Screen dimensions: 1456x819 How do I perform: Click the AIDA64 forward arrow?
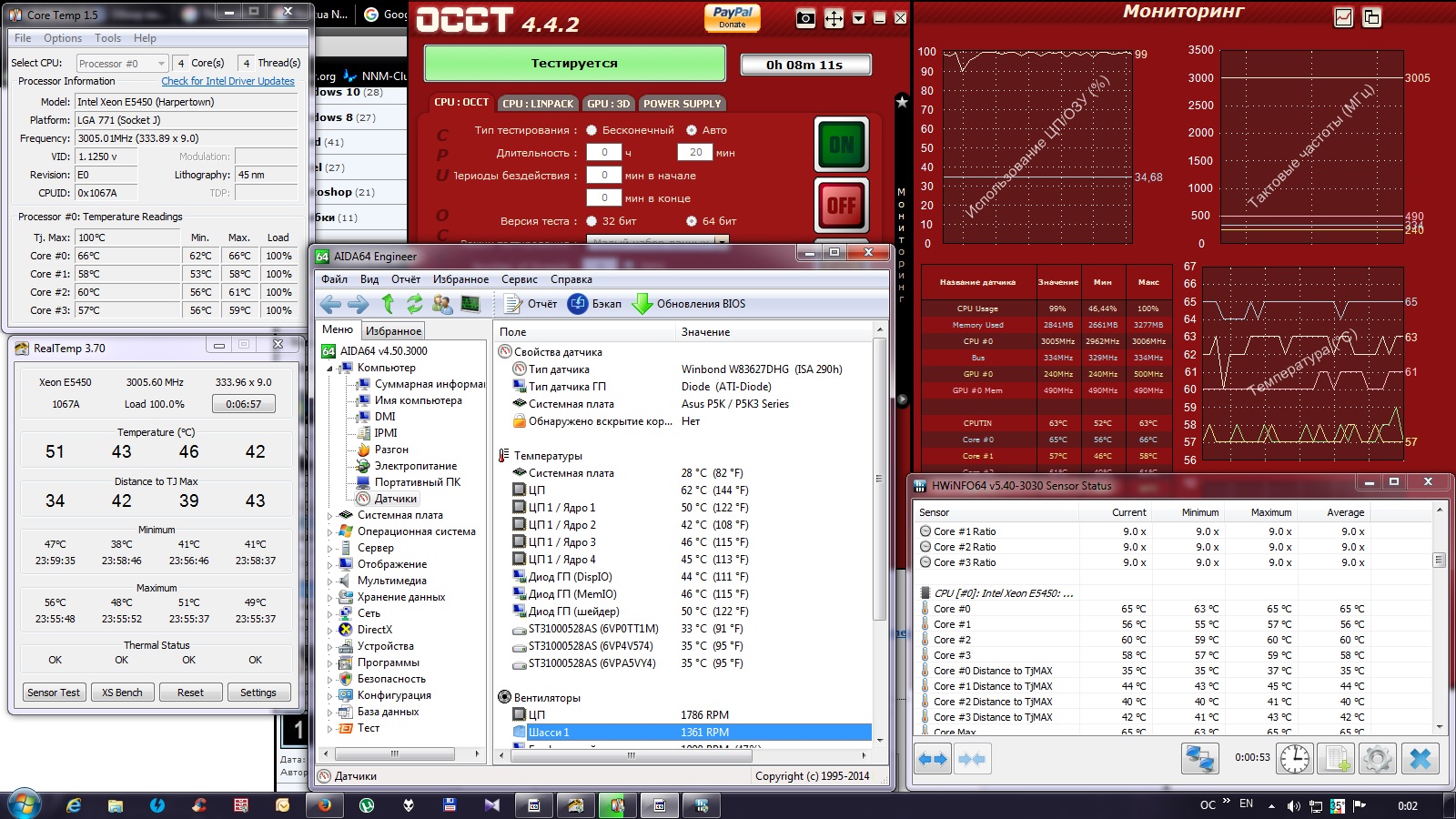(359, 304)
